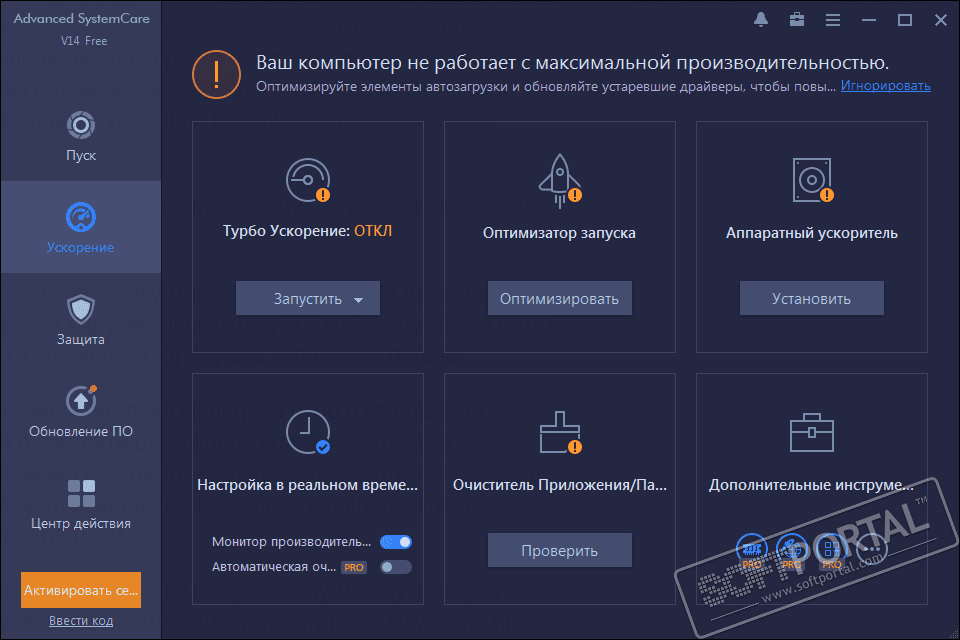Click the Установить button
The image size is (960, 640).
[812, 298]
